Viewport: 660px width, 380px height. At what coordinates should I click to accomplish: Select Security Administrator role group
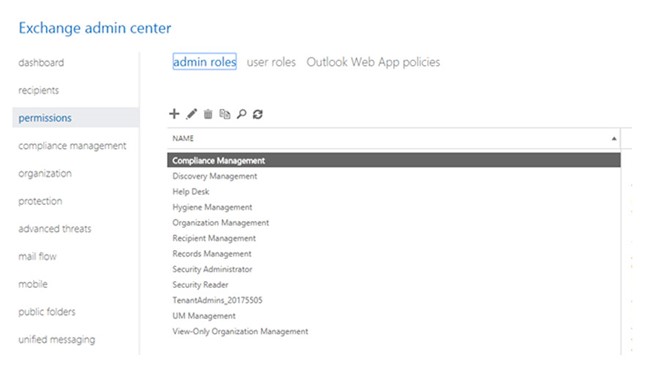tap(394, 269)
